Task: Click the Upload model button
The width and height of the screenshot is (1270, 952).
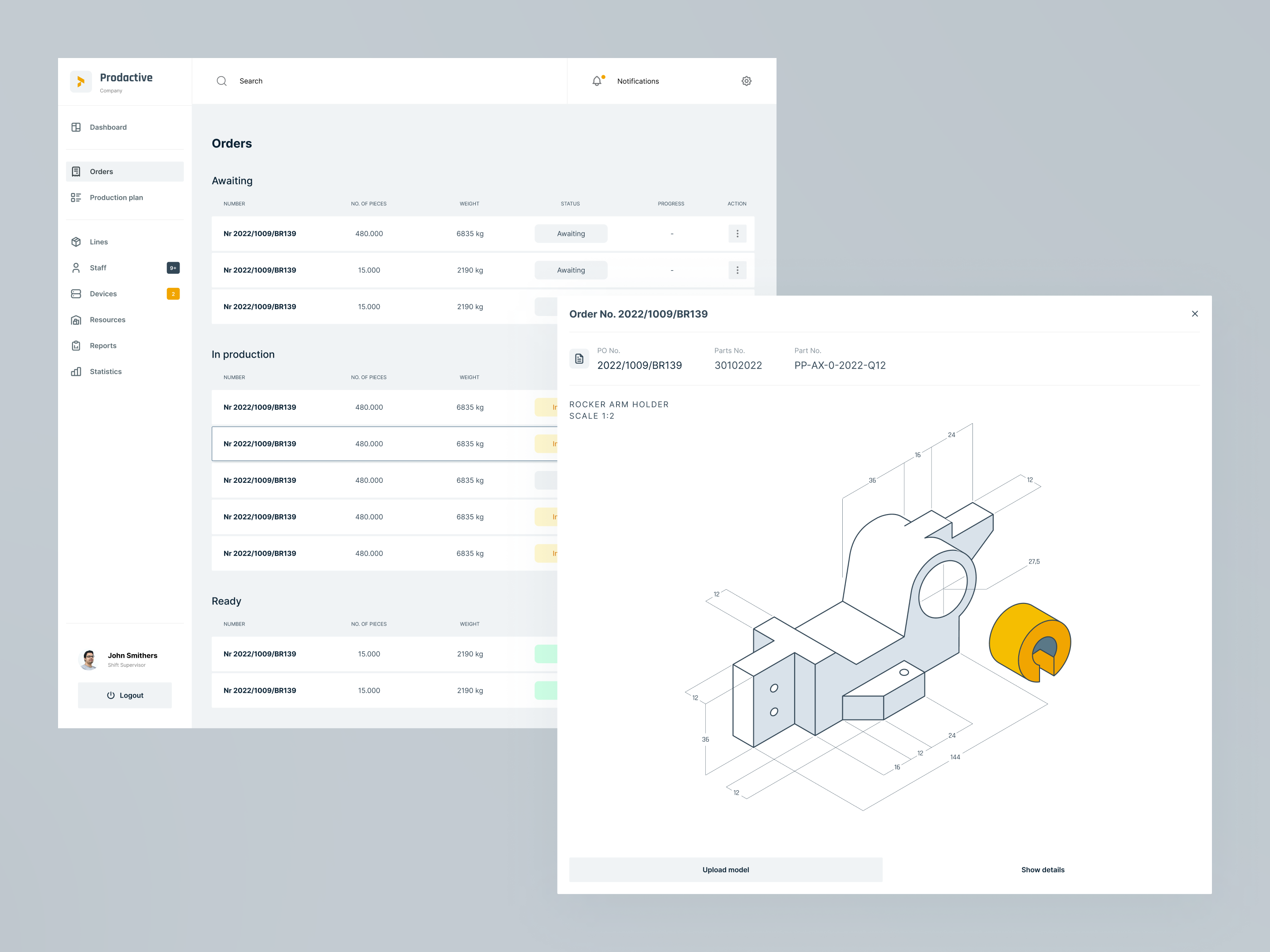Action: click(x=725, y=869)
